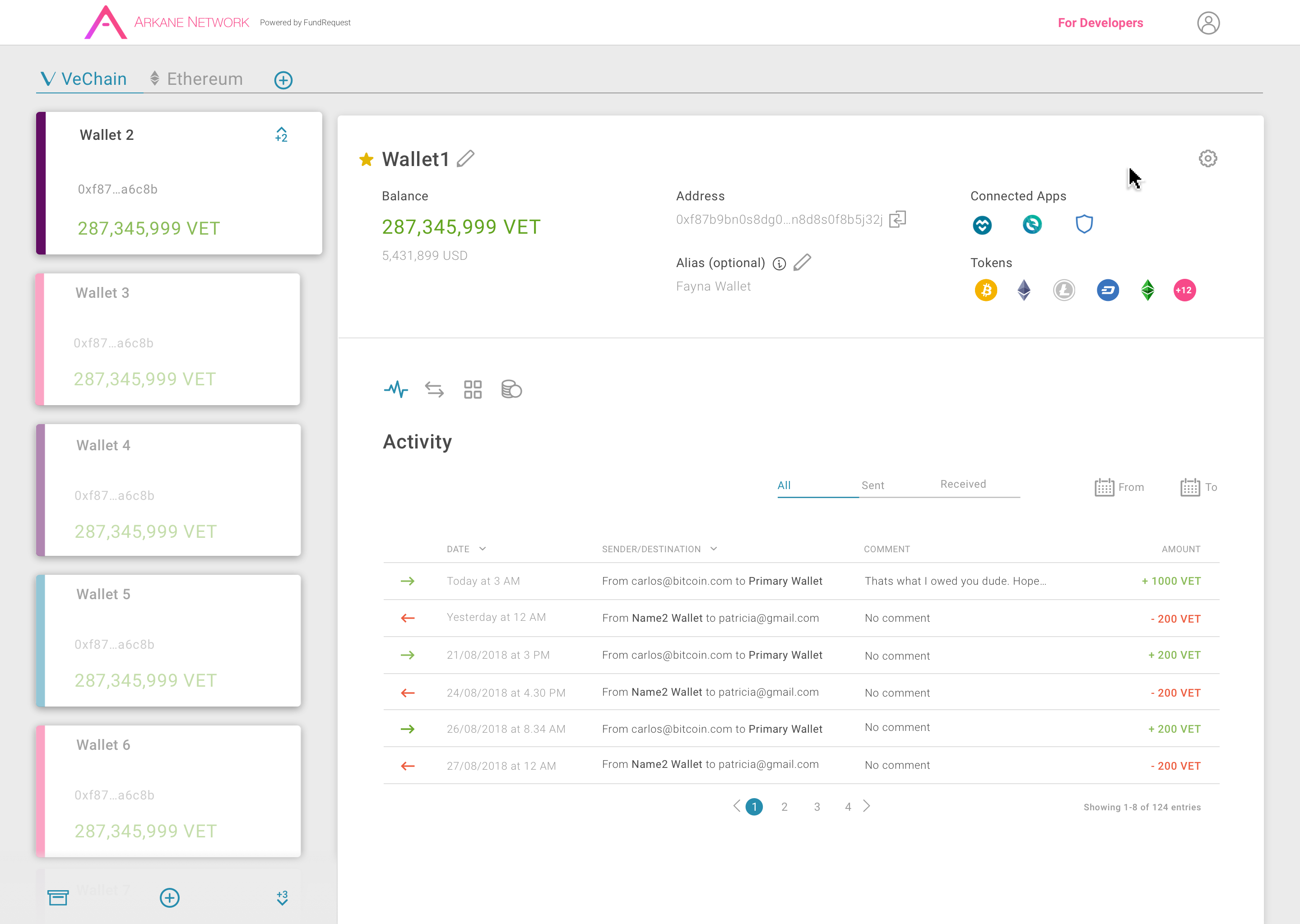Expand the SENDER/DESTINATION column dropdown
The image size is (1300, 924).
point(714,549)
